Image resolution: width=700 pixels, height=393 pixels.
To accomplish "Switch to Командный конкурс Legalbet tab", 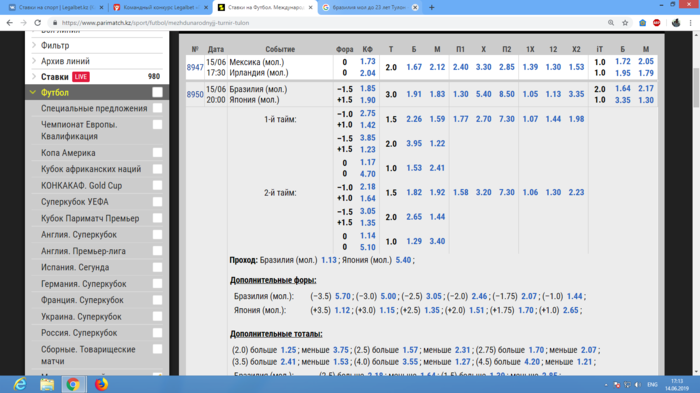I will (x=160, y=8).
